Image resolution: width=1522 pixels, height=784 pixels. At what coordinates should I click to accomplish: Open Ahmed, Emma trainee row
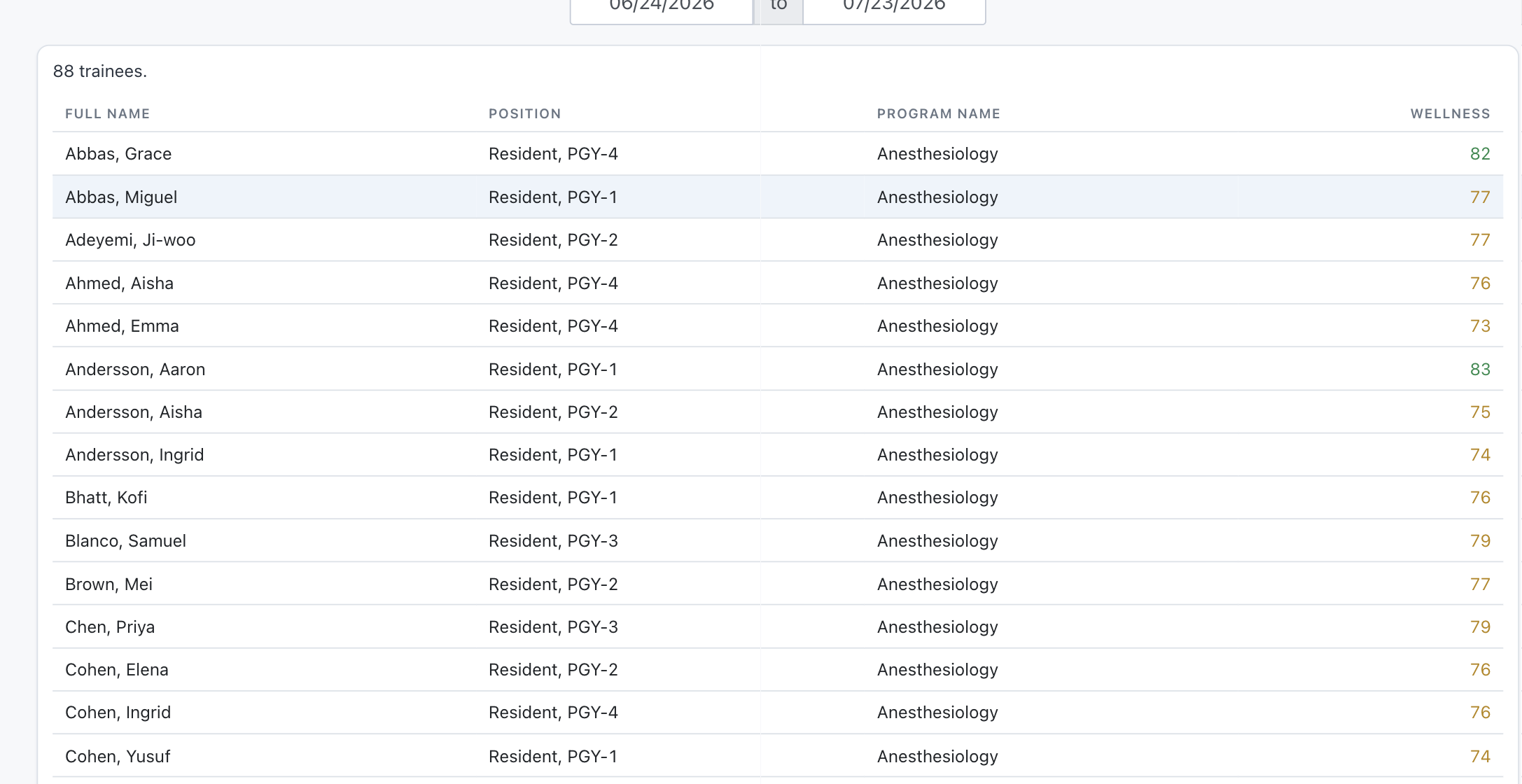tap(778, 326)
